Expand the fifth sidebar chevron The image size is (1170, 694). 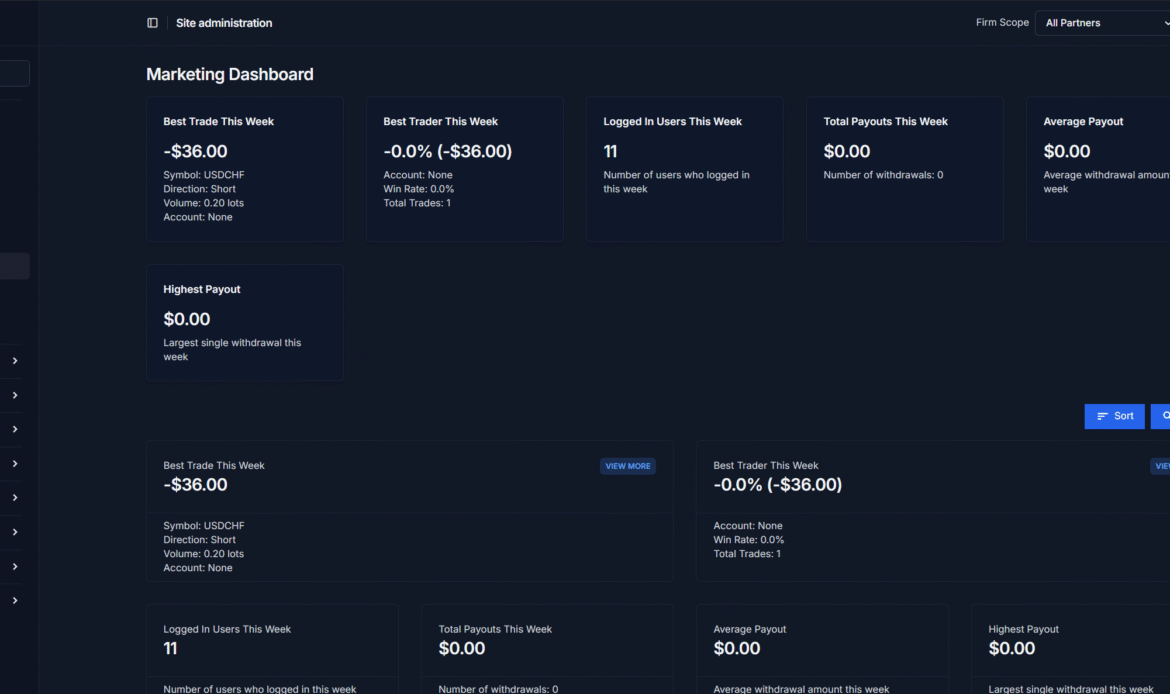tap(15, 498)
